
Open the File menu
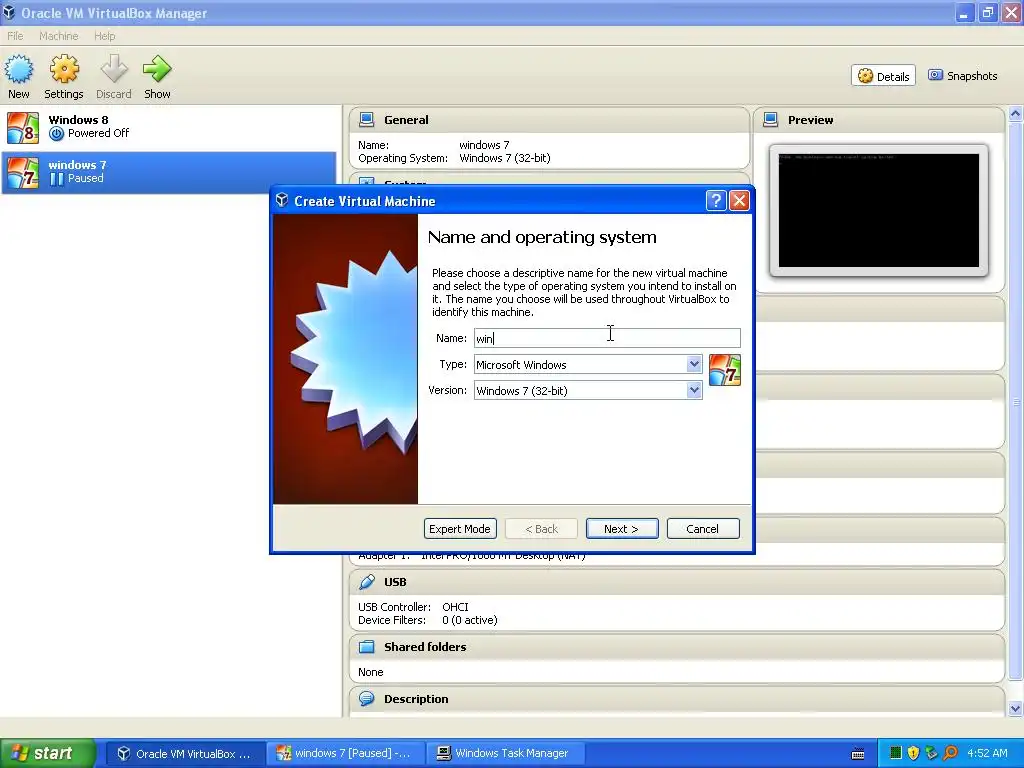pyautogui.click(x=15, y=36)
